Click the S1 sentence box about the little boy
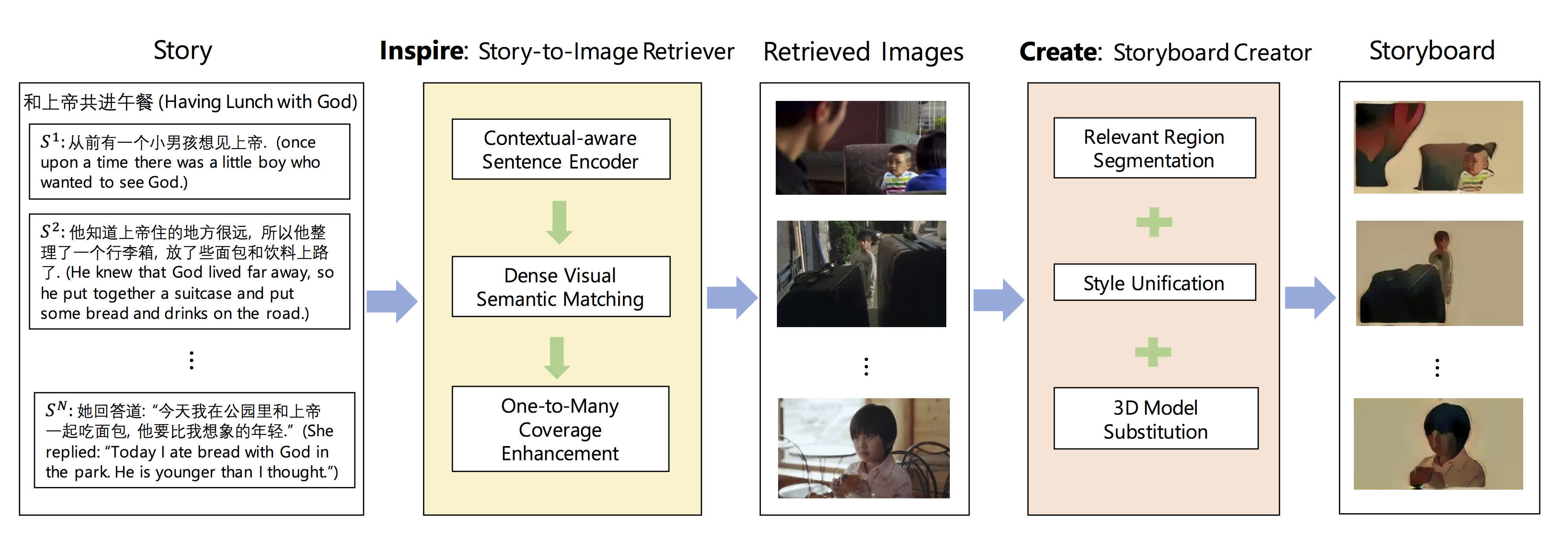This screenshot has width=1568, height=538. [x=189, y=162]
